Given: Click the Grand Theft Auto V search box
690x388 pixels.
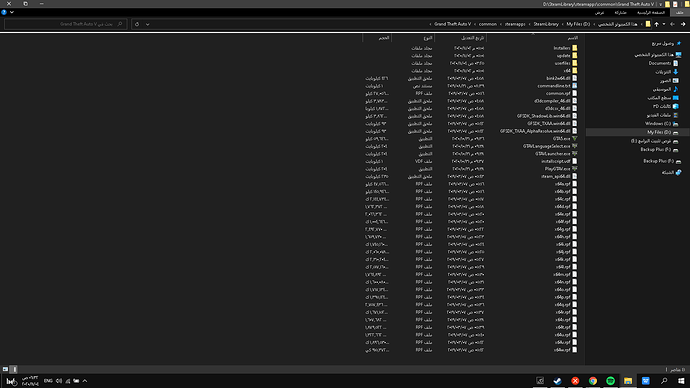Looking at the screenshot, I should (65, 24).
